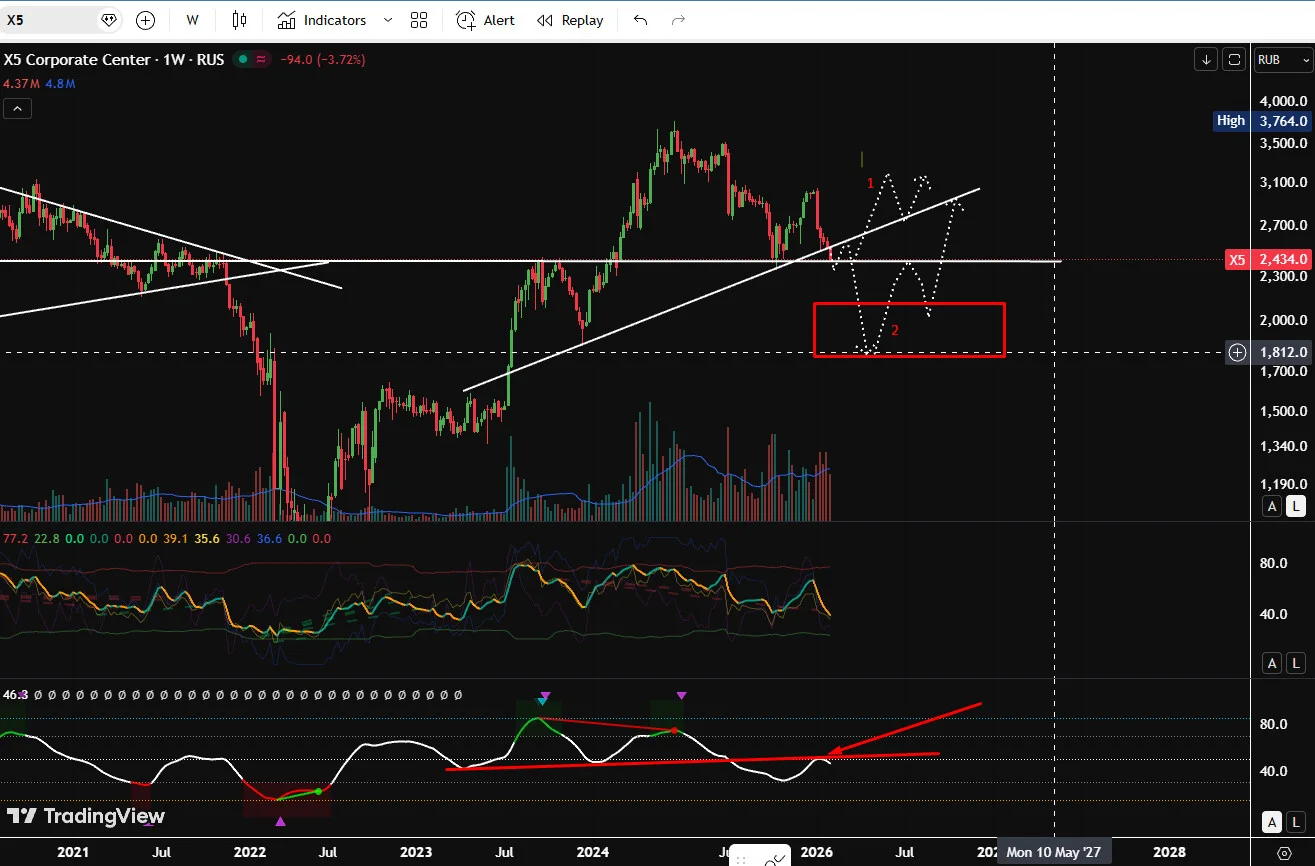Click the X5 2,434.0 last price label
The width and height of the screenshot is (1315, 866).
[x=1268, y=259]
